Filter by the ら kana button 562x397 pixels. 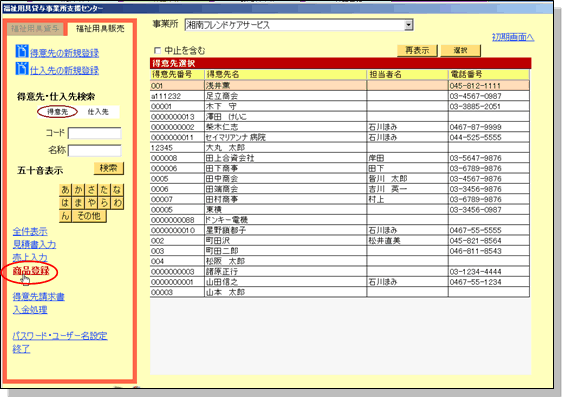104,203
